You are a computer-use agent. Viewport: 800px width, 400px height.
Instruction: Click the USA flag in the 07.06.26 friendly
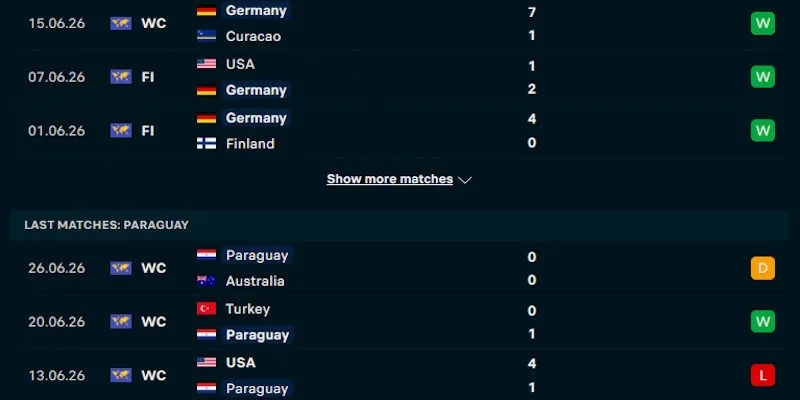click(x=207, y=64)
